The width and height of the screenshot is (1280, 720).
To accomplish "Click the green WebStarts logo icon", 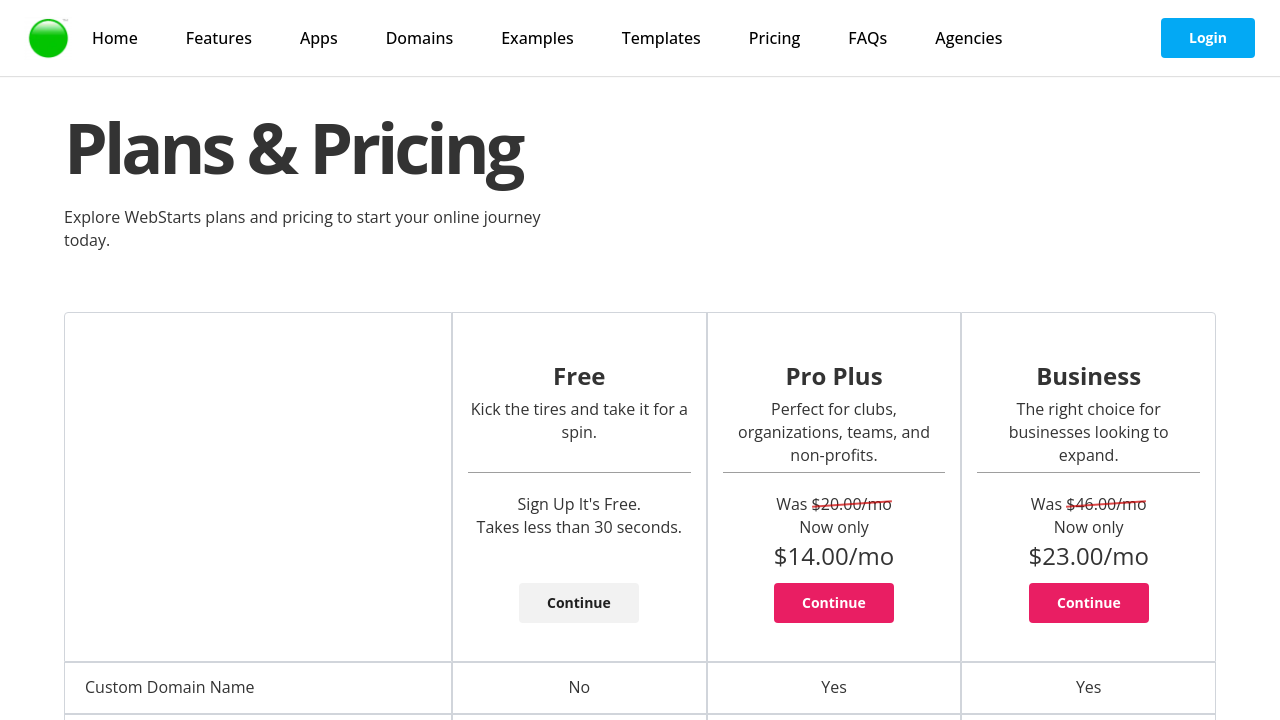I will (48, 38).
